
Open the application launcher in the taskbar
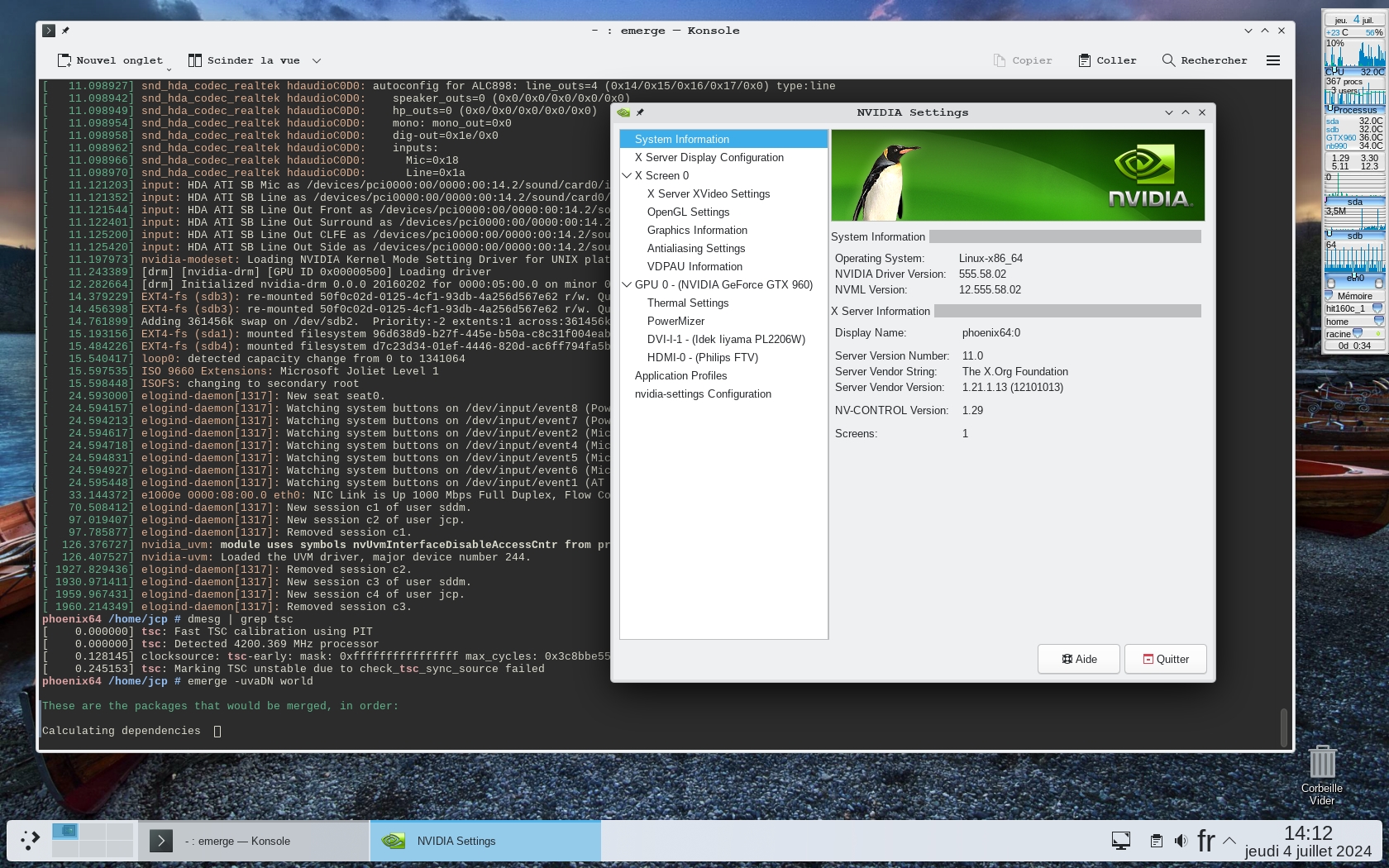point(30,841)
